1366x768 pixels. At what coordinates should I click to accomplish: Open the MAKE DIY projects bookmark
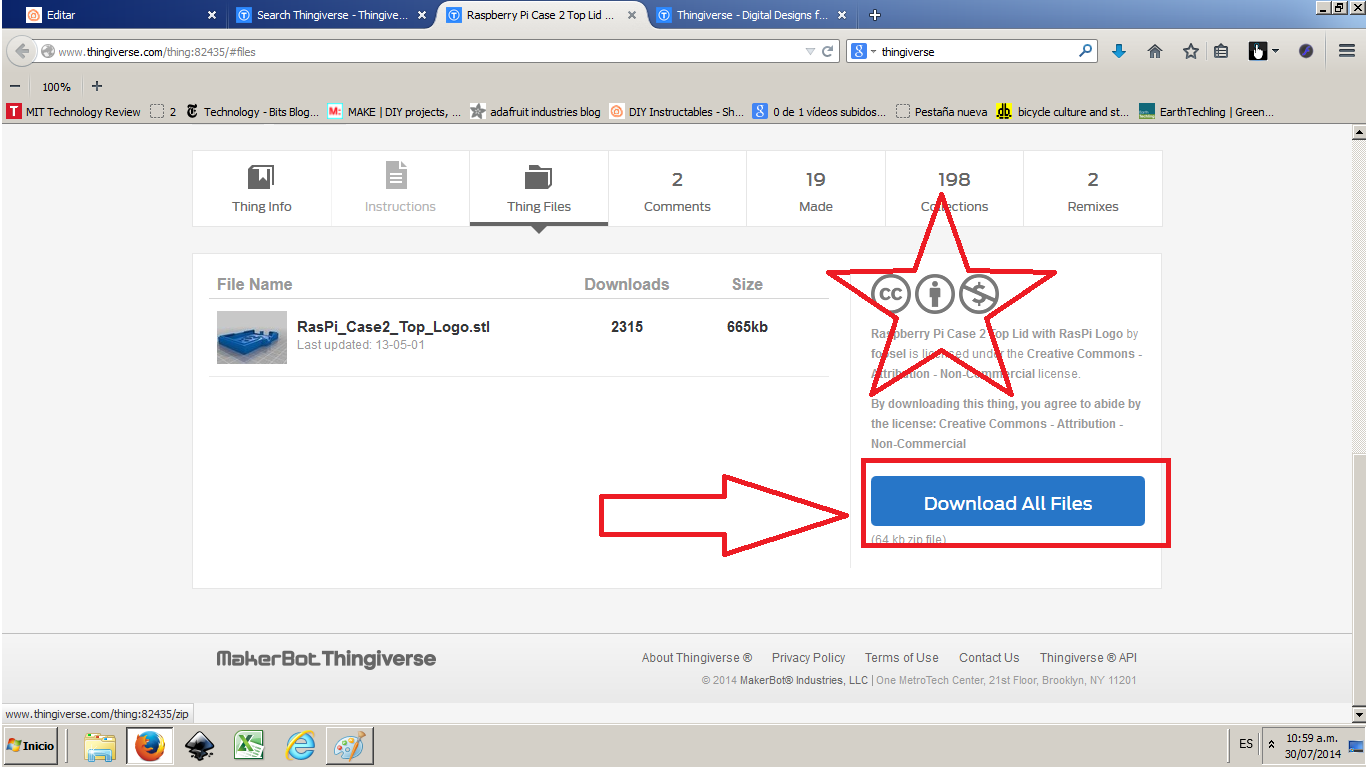pos(394,112)
